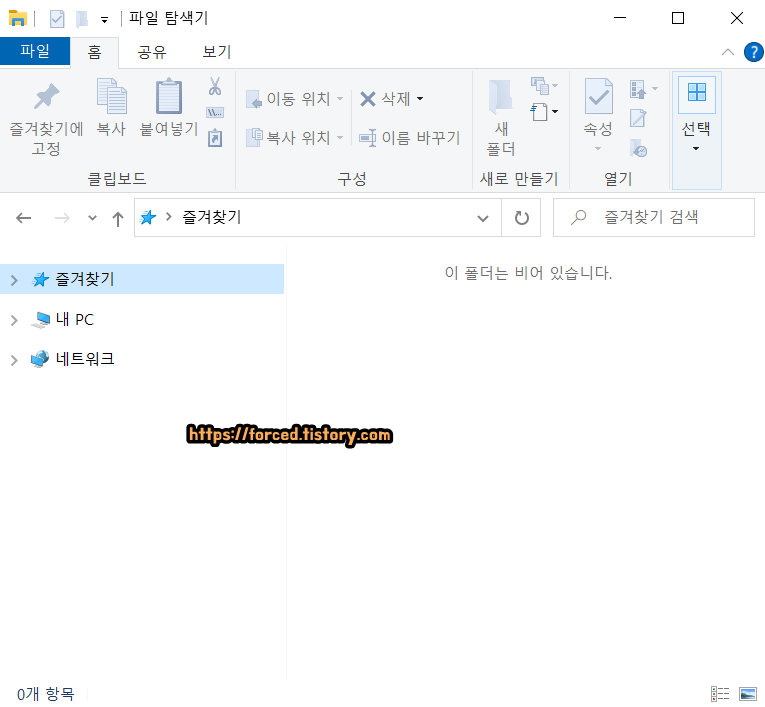Open Help with the question mark icon

(x=753, y=52)
